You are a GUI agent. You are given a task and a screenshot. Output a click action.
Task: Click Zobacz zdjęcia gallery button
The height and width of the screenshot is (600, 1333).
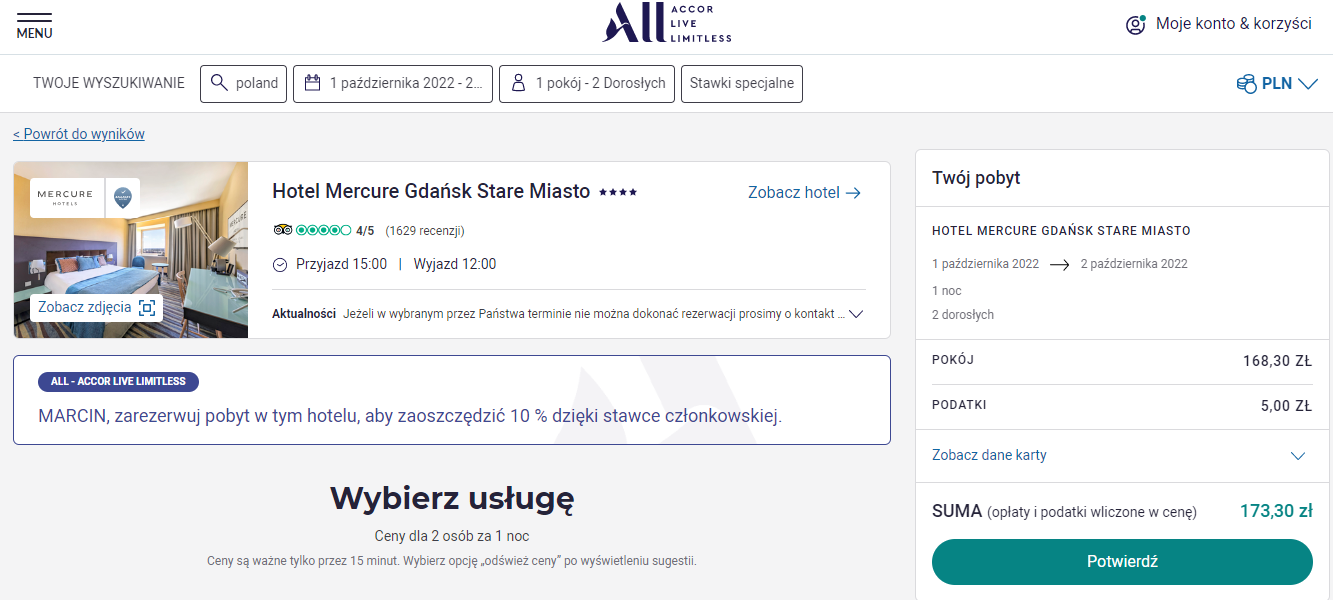(x=97, y=308)
